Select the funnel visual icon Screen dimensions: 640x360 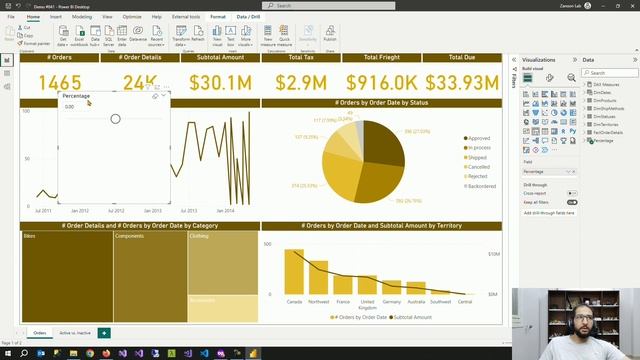click(536, 113)
